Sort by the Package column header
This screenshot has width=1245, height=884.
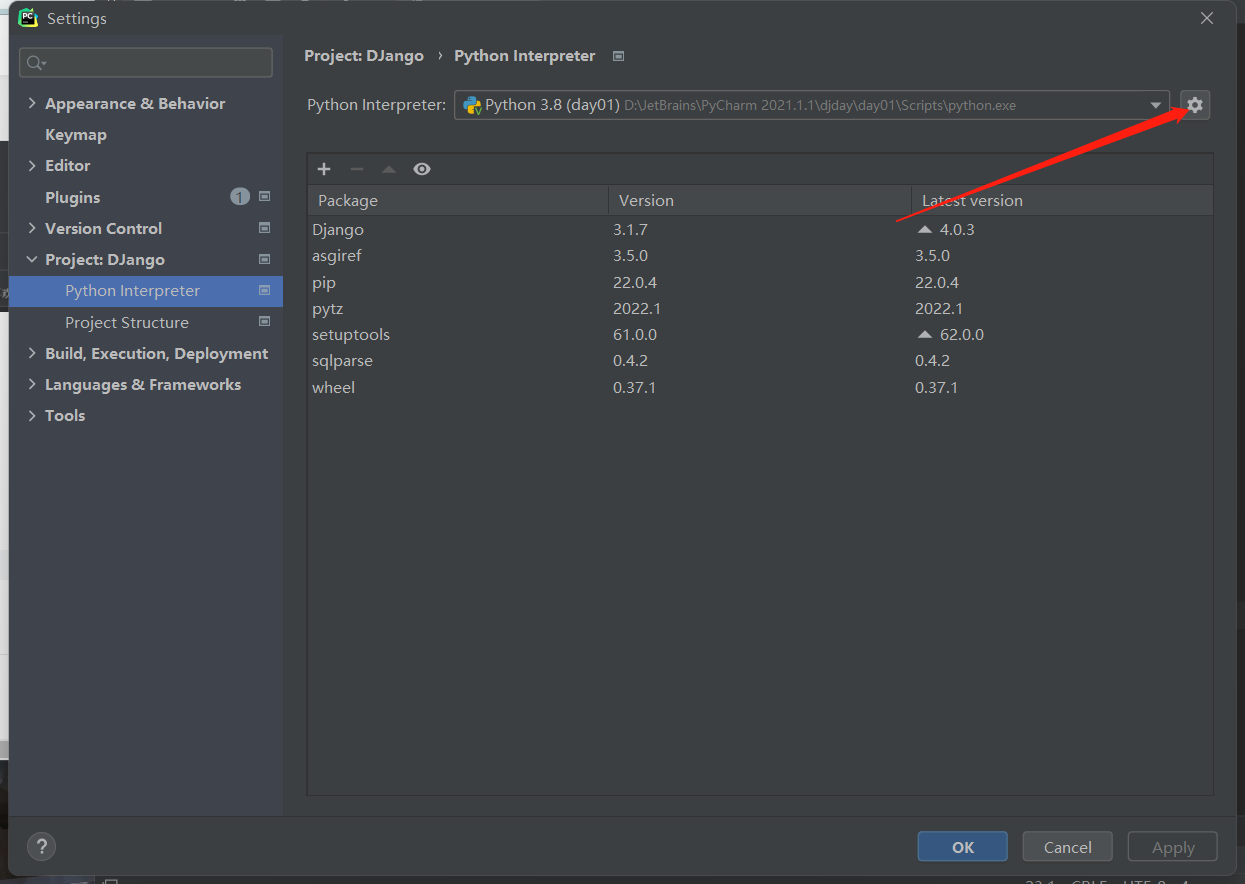pos(458,200)
